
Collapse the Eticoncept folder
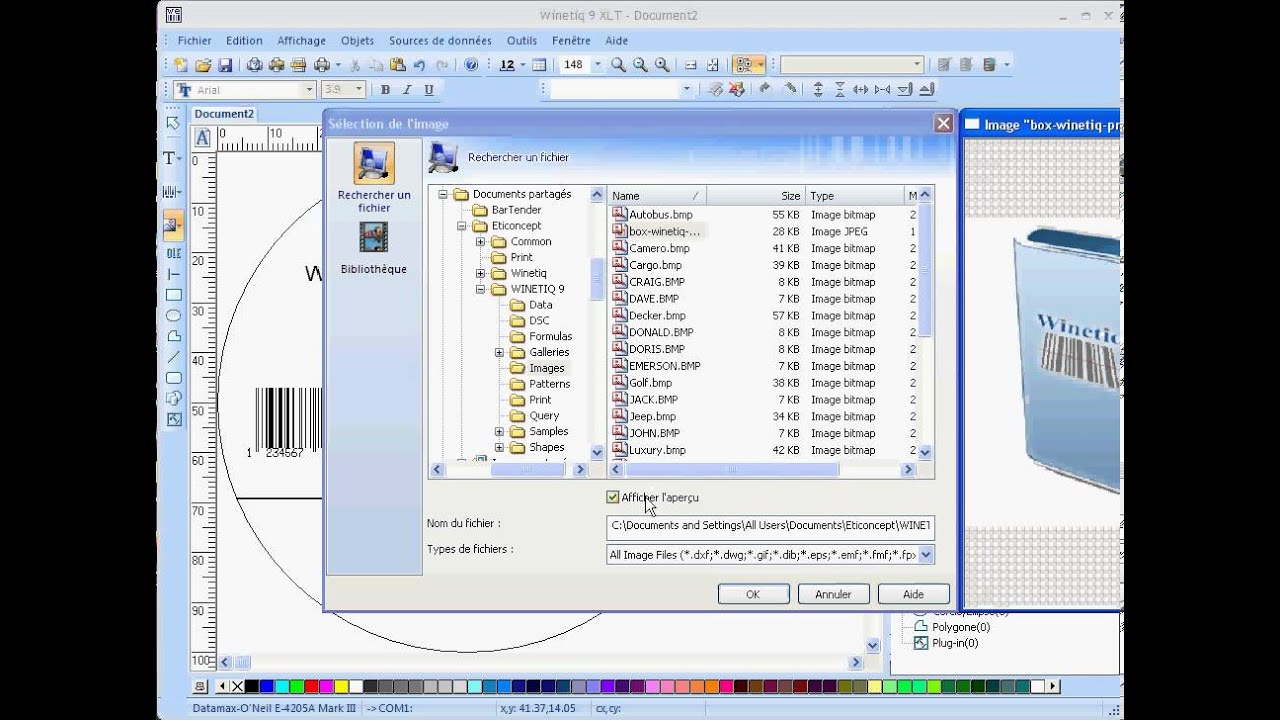pyautogui.click(x=461, y=226)
